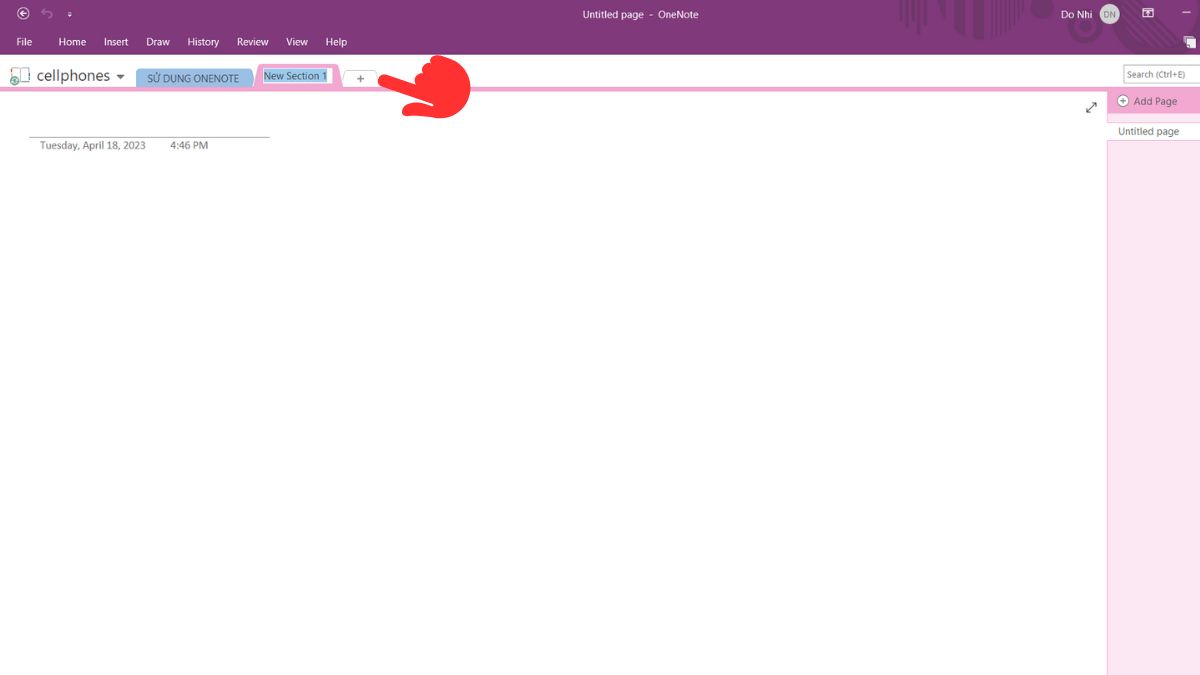The height and width of the screenshot is (675, 1200).
Task: Create a new section with plus tab
Action: pos(361,78)
